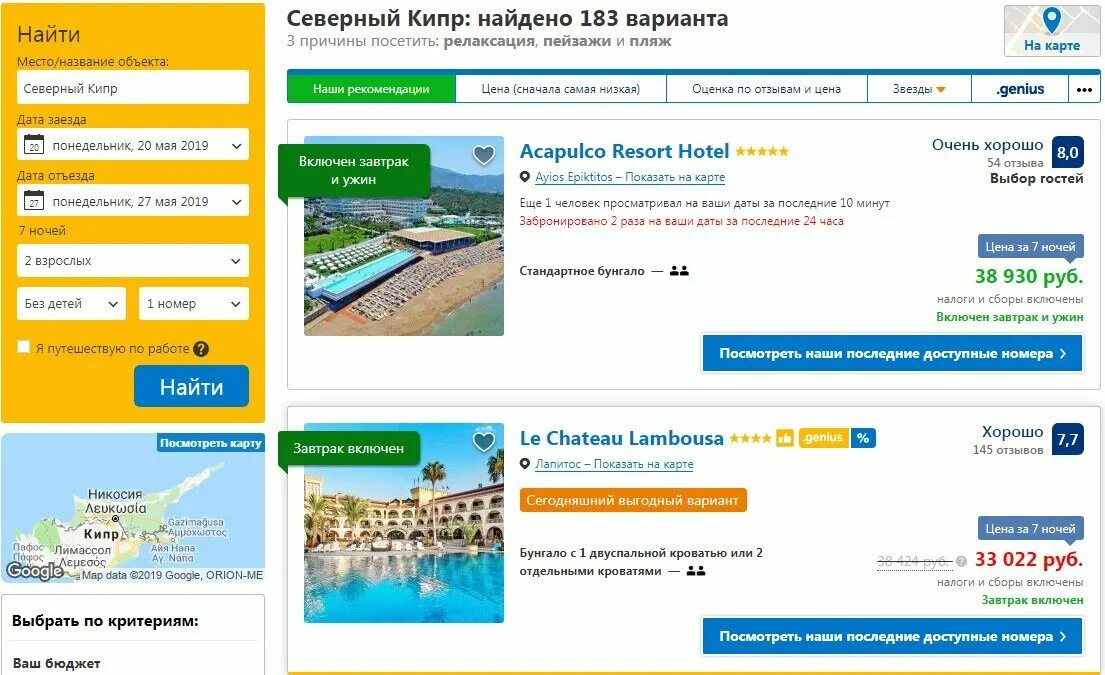Add Le Chateau Lambousa to favorites heart
The width and height of the screenshot is (1105, 675).
coord(483,442)
